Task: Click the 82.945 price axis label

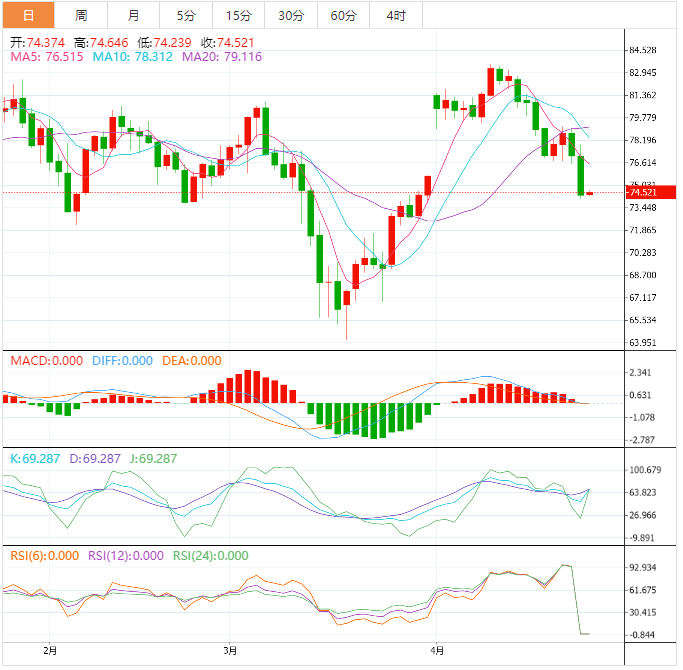Action: (x=643, y=73)
